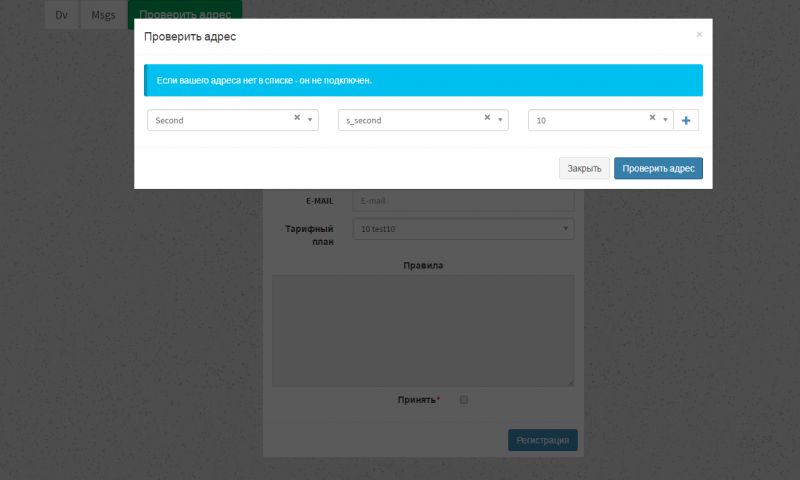Click inside the Правила text area
The image size is (800, 480).
click(x=423, y=330)
